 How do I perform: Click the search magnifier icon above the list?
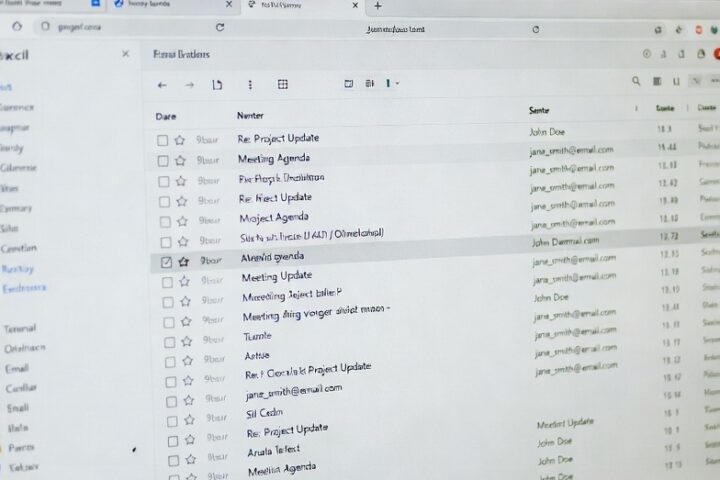pyautogui.click(x=636, y=82)
